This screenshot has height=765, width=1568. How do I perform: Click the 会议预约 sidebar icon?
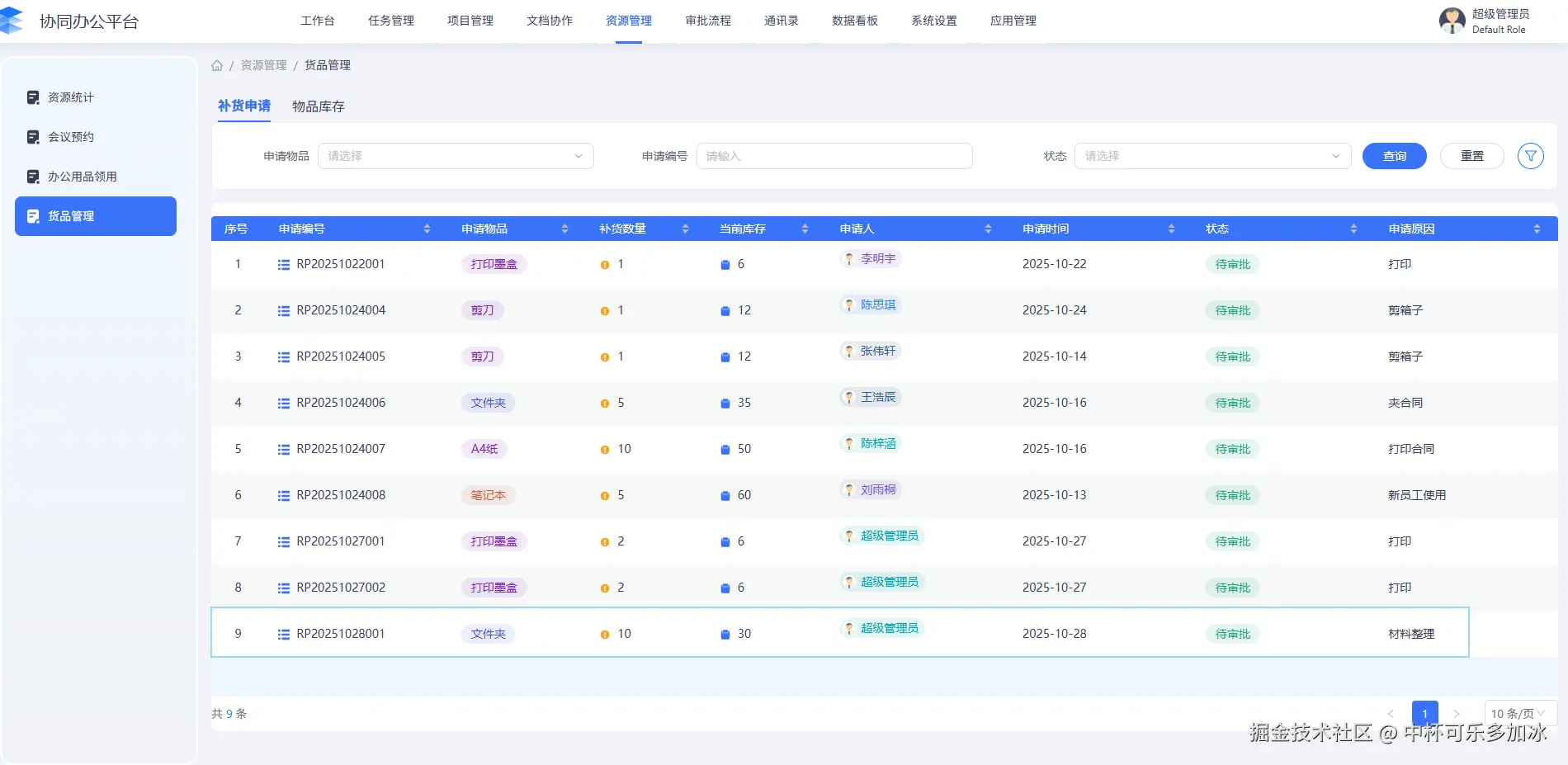[x=33, y=137]
